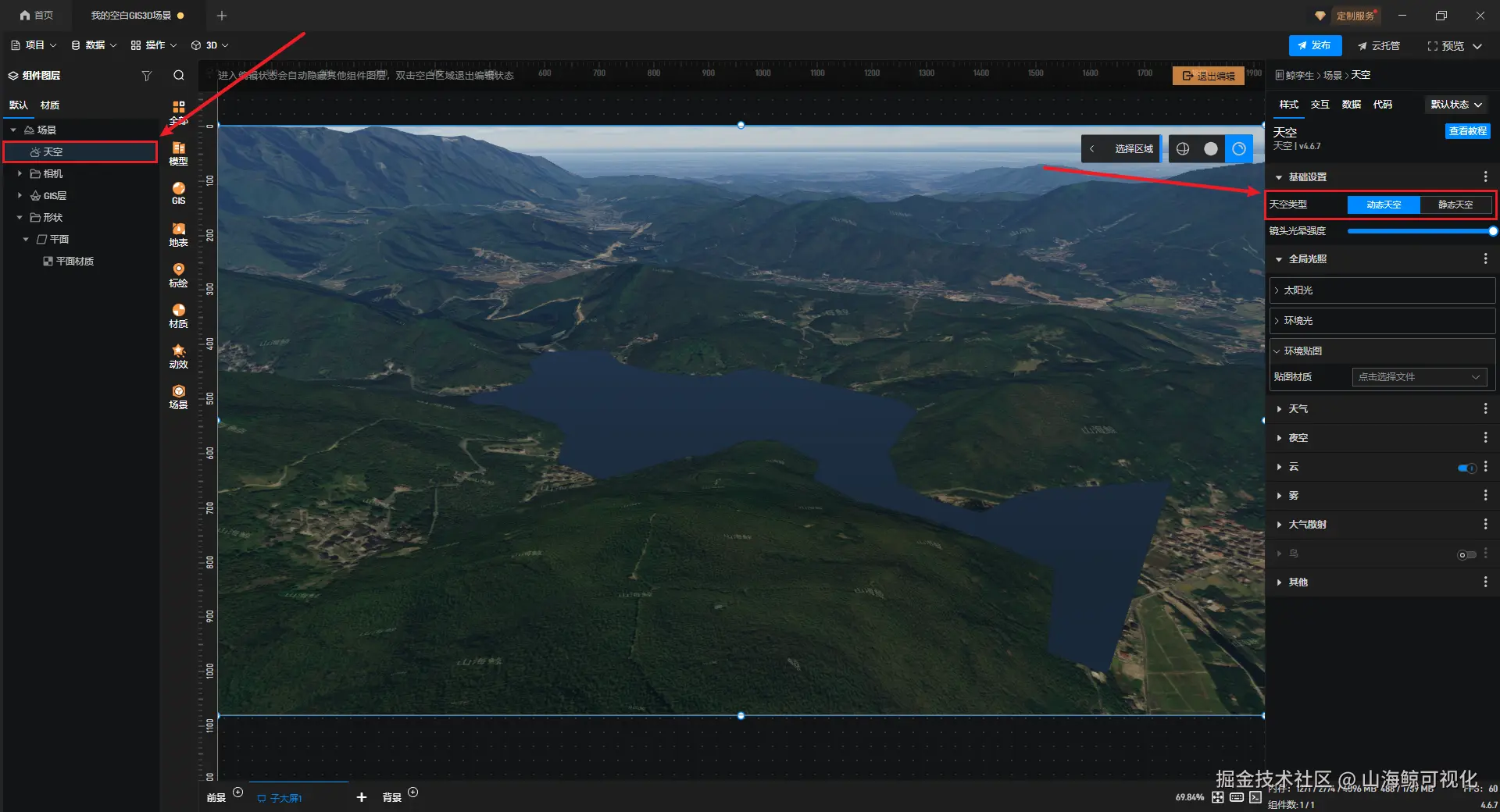Open the 数据 menu in the top bar

[x=94, y=45]
